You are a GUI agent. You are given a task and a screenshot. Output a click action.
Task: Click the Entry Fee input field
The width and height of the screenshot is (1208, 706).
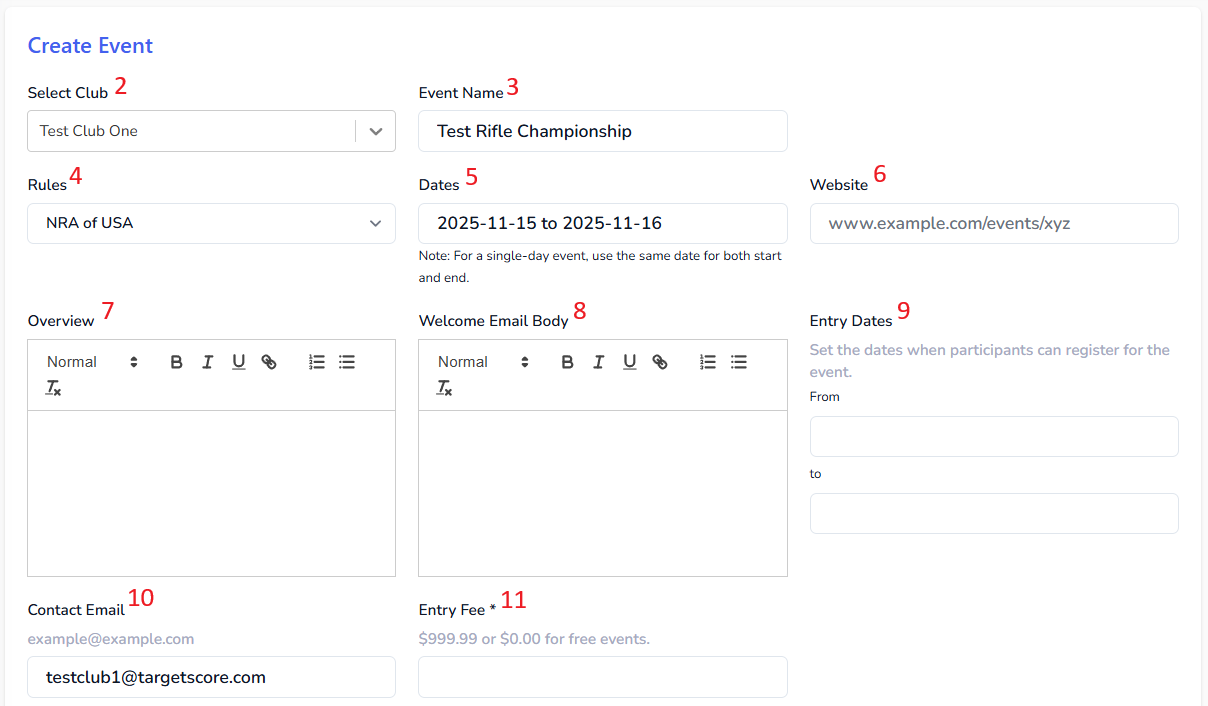[x=602, y=677]
